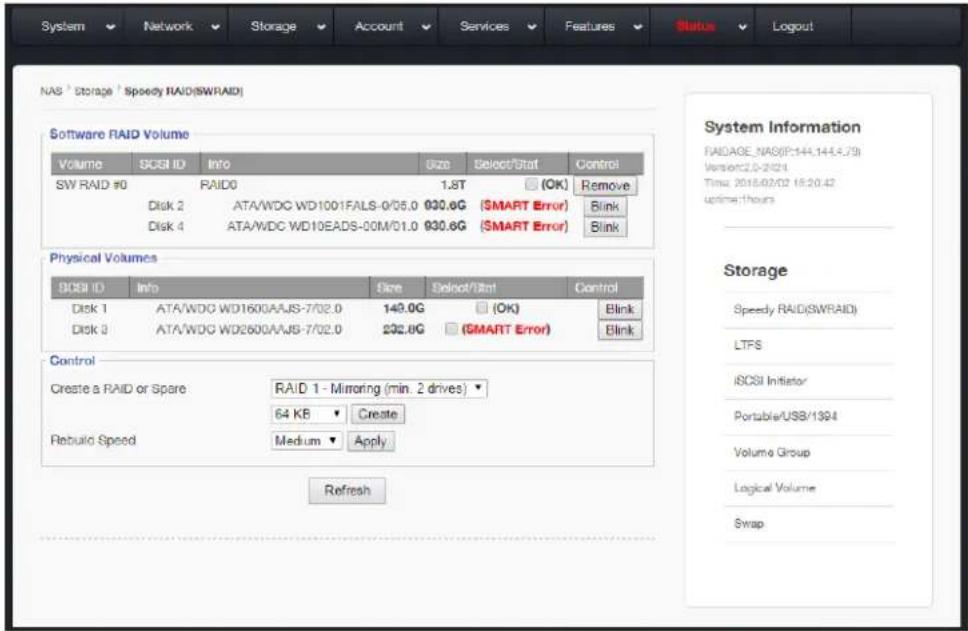Open Portable/USB/1394 in the sidebar
The width and height of the screenshot is (968, 631).
[785, 416]
